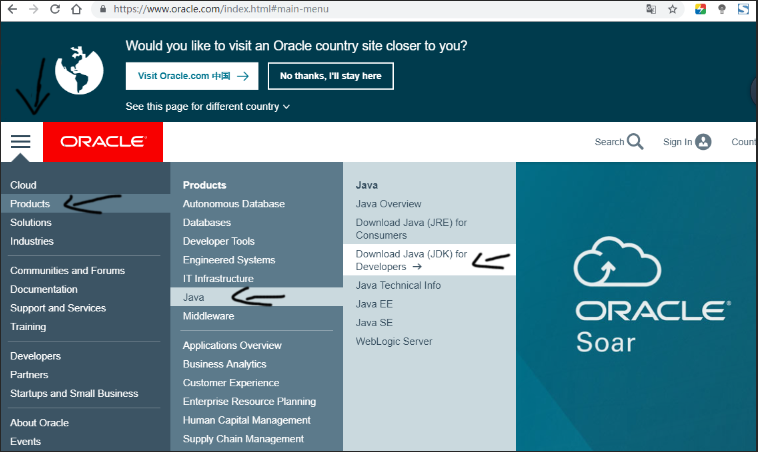This screenshot has height=452, width=758.
Task: Reload the page with the refresh icon
Action: click(x=55, y=9)
